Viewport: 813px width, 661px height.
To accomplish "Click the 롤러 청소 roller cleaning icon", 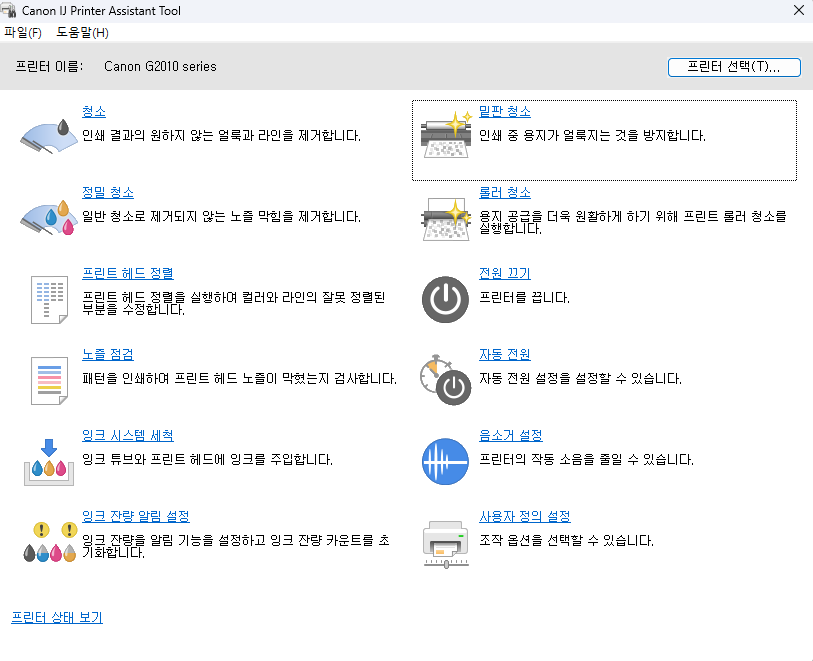I will pyautogui.click(x=446, y=218).
